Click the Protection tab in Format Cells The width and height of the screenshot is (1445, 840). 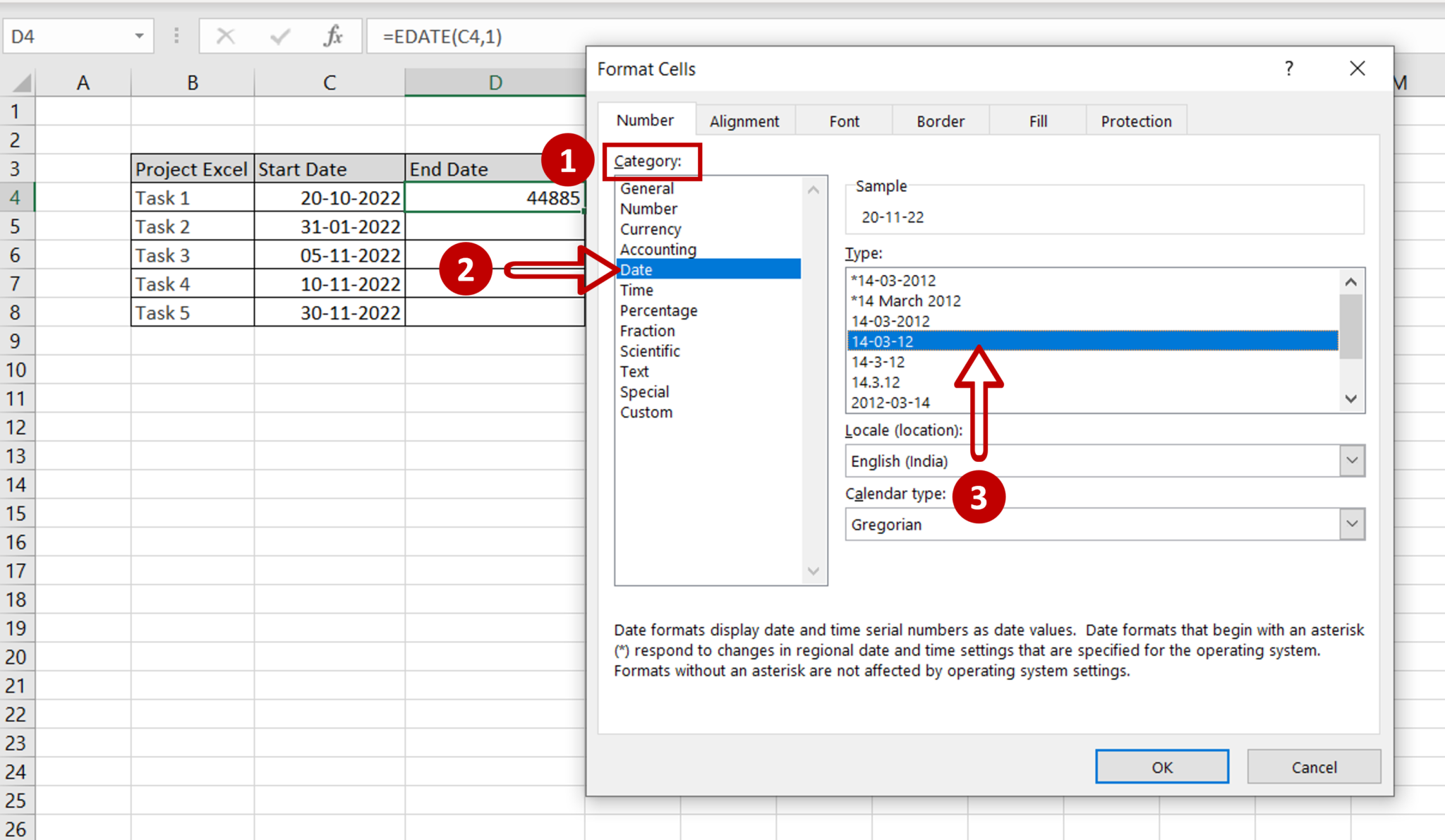click(x=1139, y=121)
